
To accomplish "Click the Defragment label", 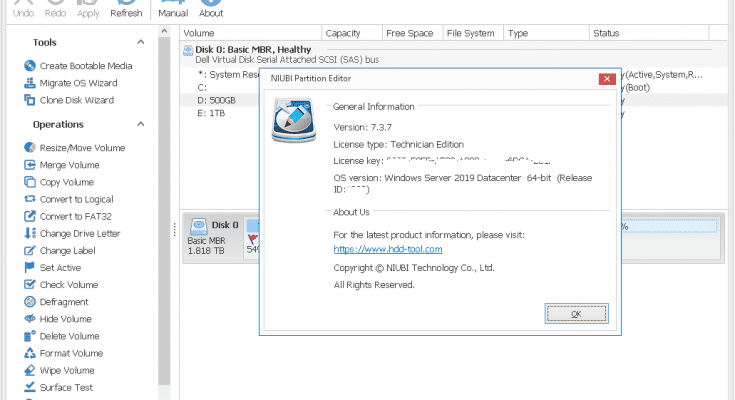I will coord(64,302).
